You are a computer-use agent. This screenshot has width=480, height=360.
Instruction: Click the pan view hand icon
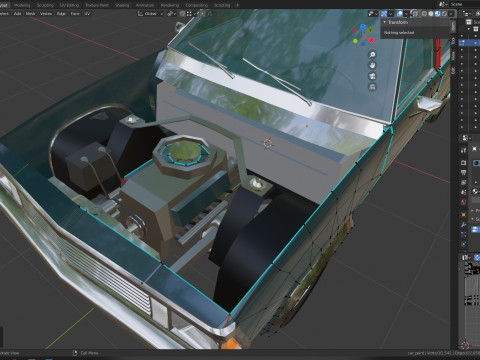coord(372,65)
